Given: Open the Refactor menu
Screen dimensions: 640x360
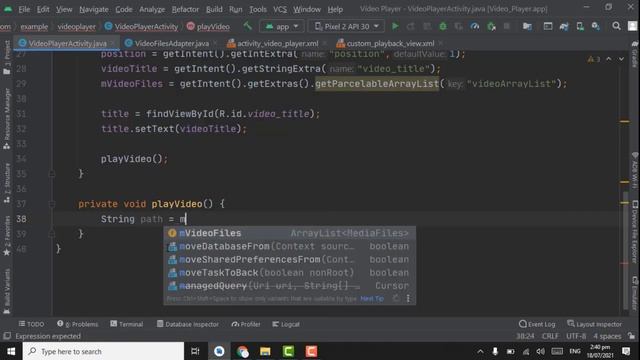Looking at the screenshot, I should pyautogui.click(x=185, y=9).
